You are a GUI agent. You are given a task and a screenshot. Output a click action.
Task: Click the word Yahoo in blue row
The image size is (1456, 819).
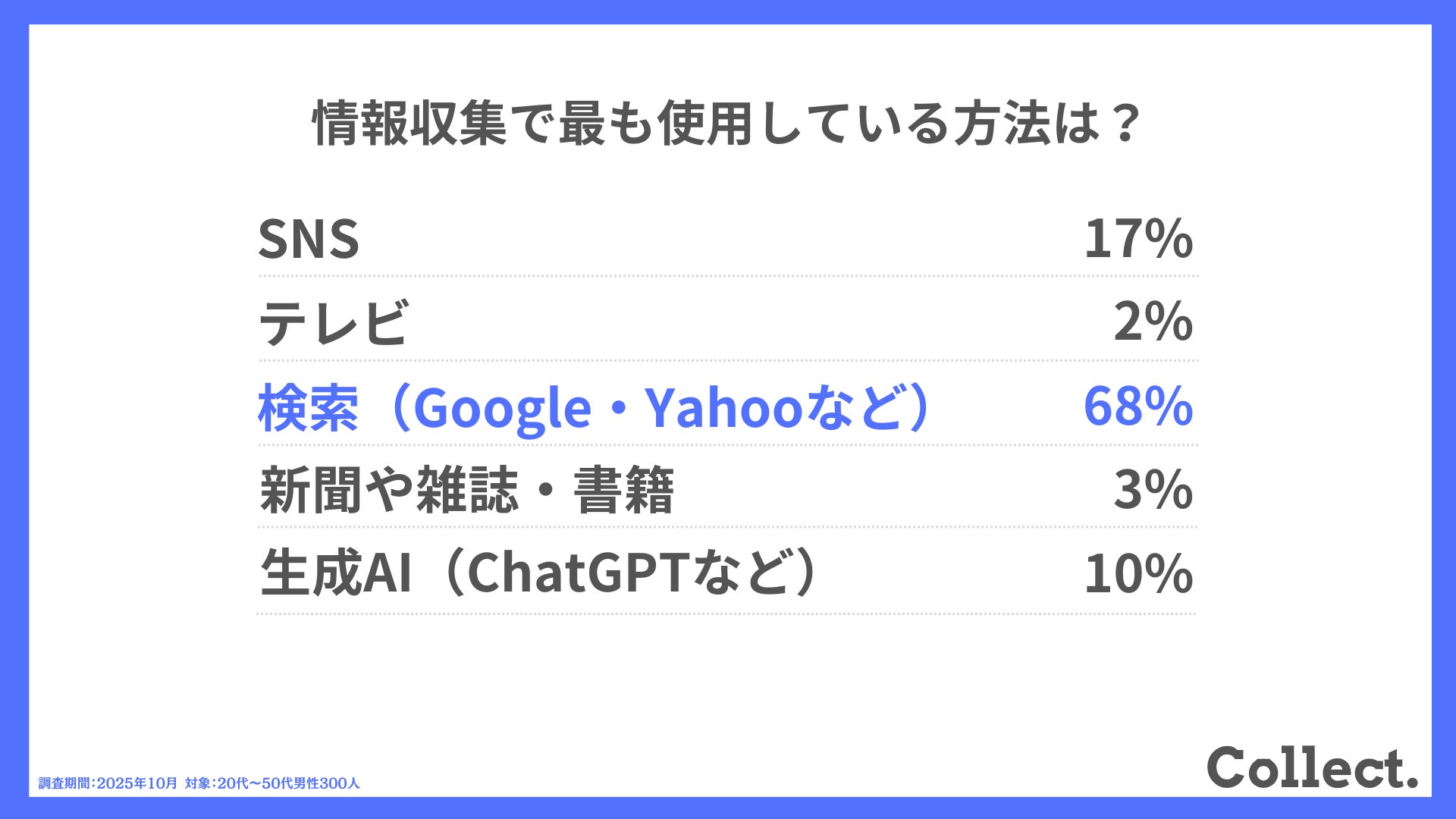click(723, 408)
